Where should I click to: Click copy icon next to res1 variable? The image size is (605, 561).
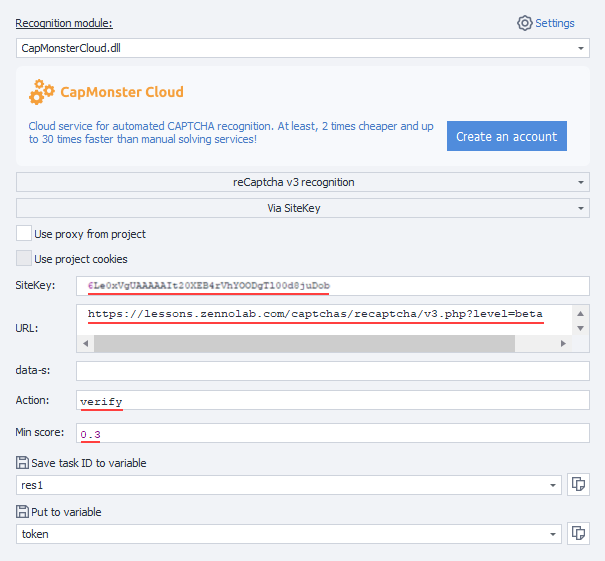point(578,485)
